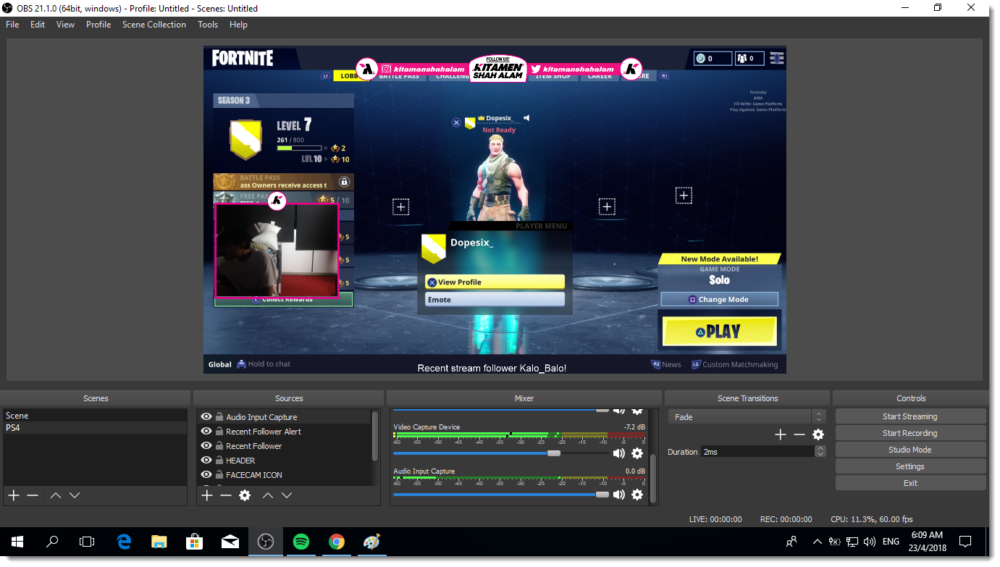This screenshot has height=567, width=1000.
Task: Toggle lock on FACECAM ICON source
Action: (x=219, y=475)
